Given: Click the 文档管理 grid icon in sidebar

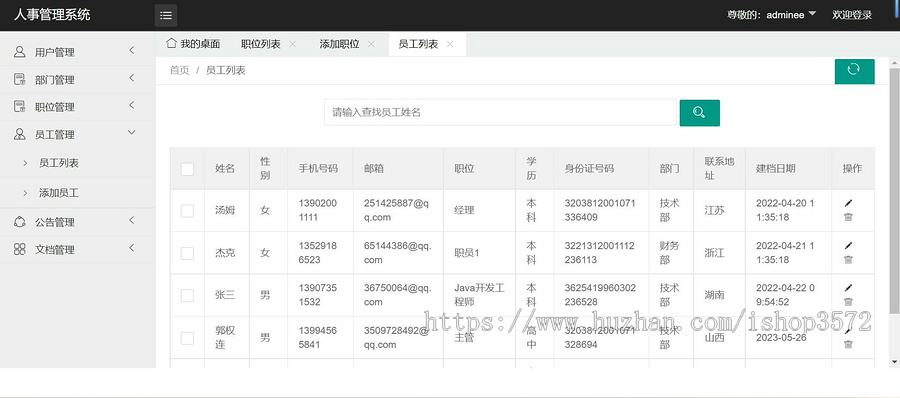Looking at the screenshot, I should tap(20, 249).
